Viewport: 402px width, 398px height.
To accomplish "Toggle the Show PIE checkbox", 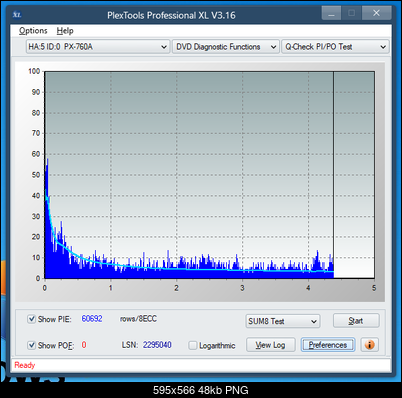I will tap(31, 319).
